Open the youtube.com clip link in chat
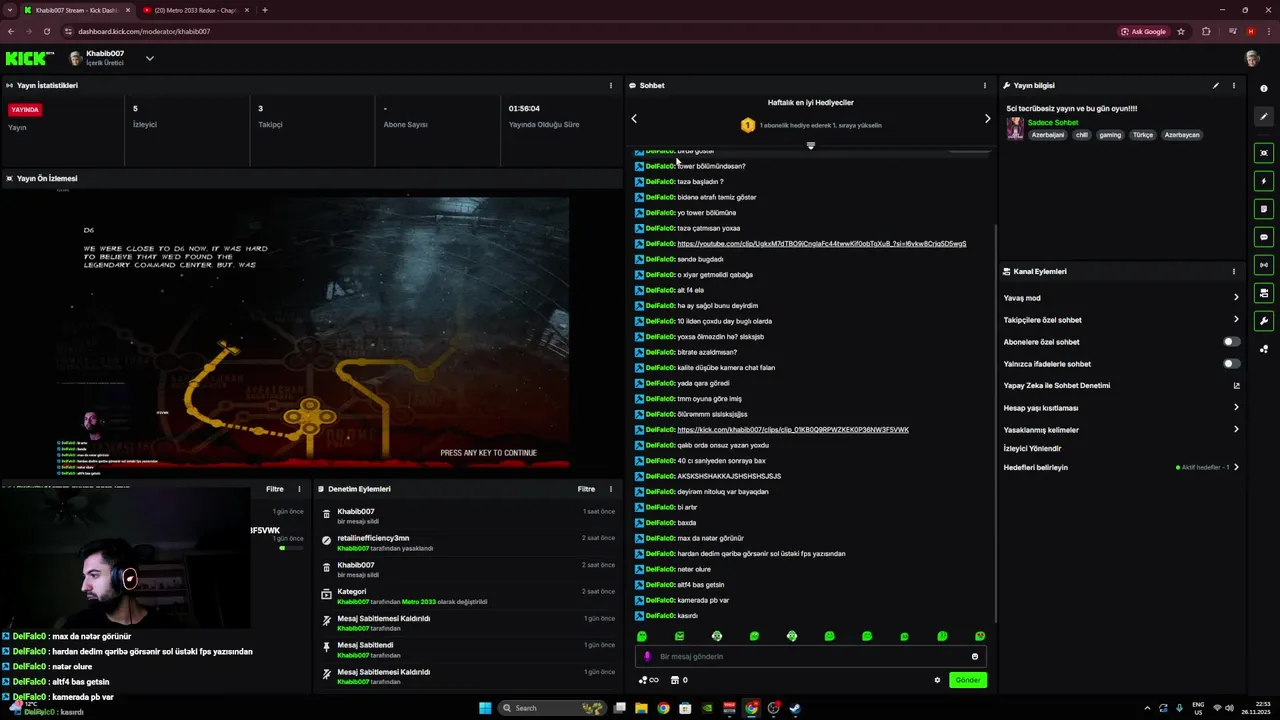The image size is (1280, 720). (821, 244)
